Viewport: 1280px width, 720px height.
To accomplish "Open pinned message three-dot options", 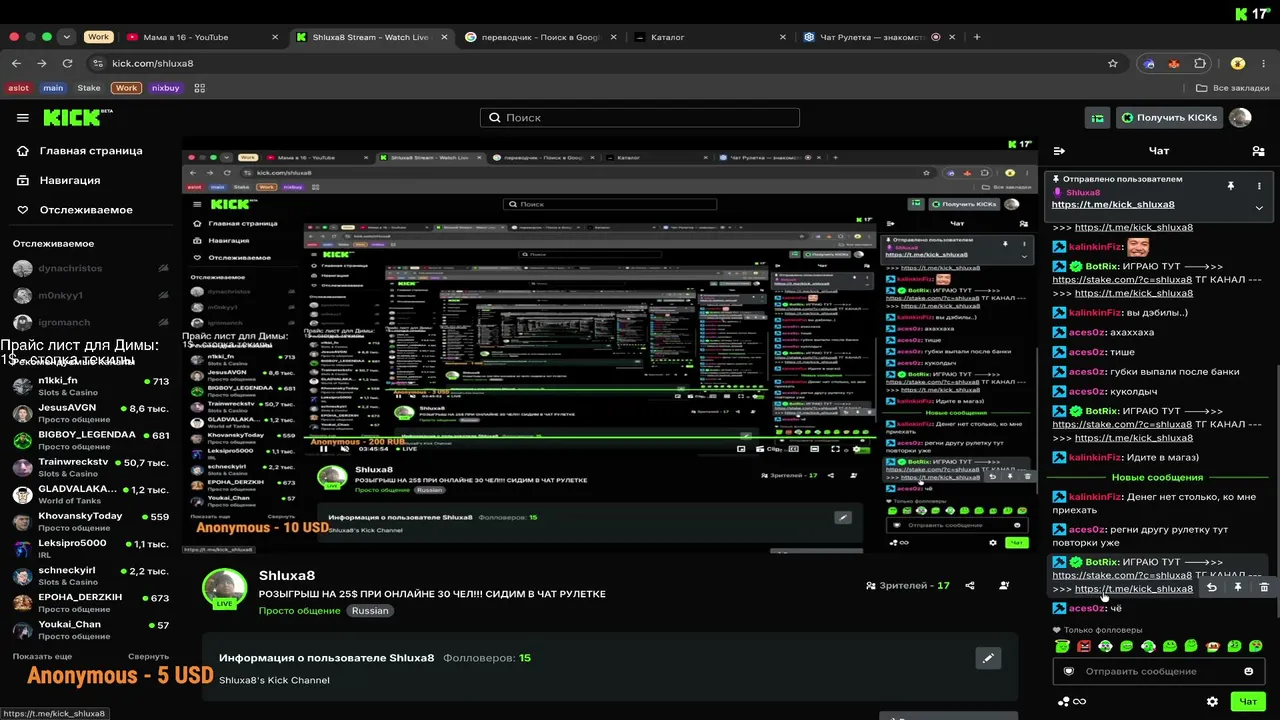I will (1259, 186).
